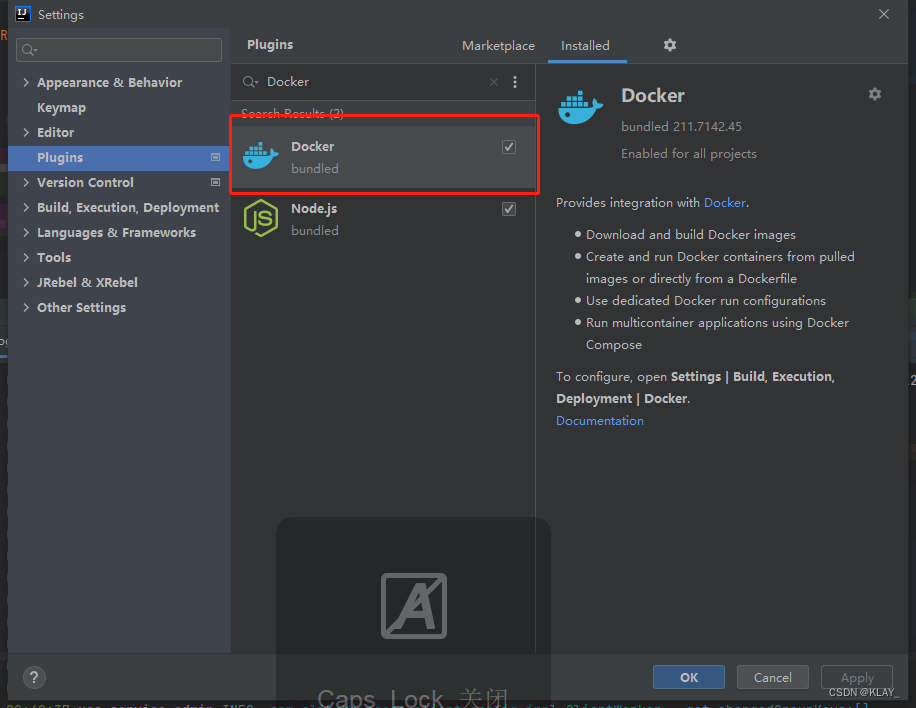The width and height of the screenshot is (916, 708).
Task: Click the 'bundled 211.7142.45' version text
Action: (681, 127)
